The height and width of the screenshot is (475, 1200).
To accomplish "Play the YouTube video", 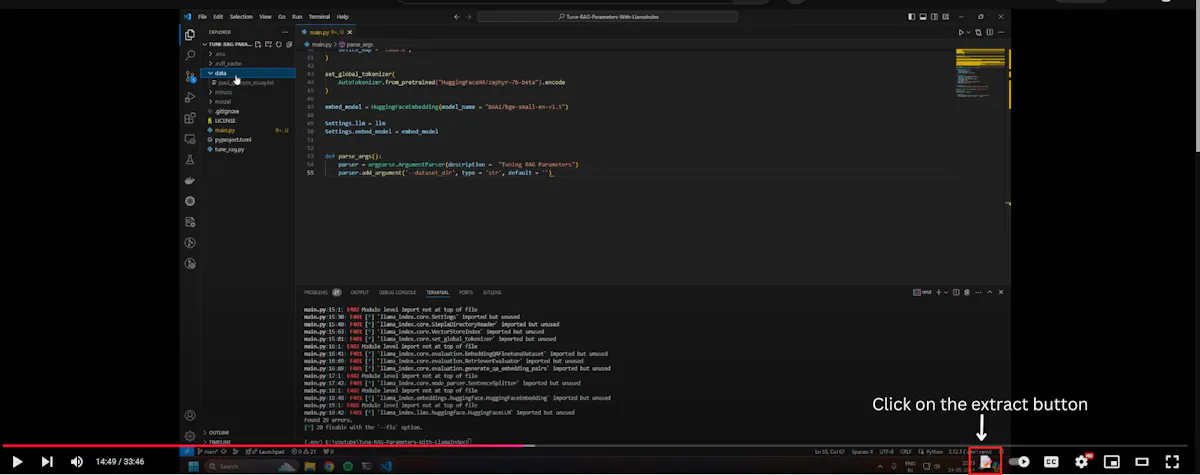I will (x=17, y=461).
